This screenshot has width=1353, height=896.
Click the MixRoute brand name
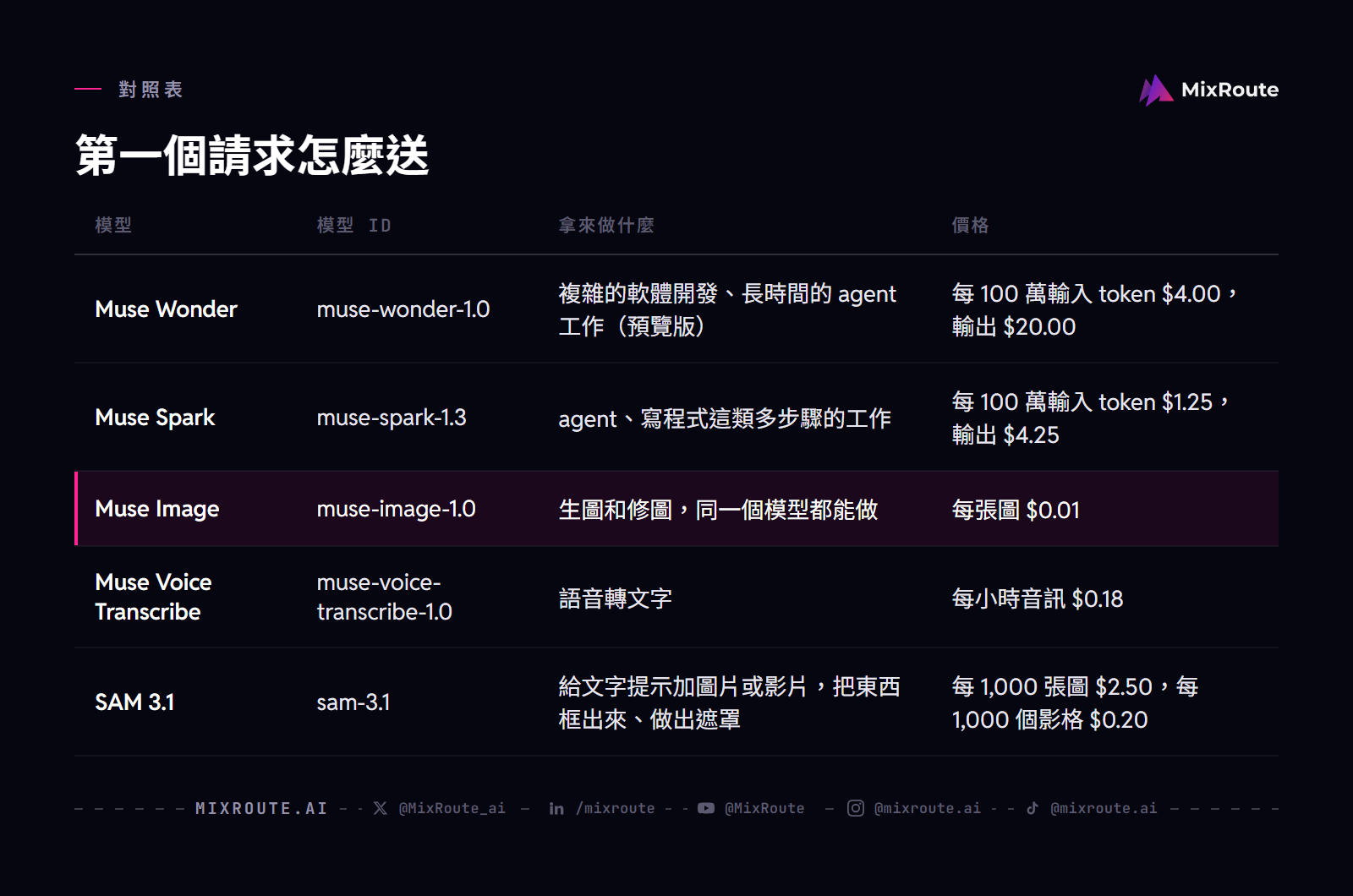pyautogui.click(x=1230, y=90)
